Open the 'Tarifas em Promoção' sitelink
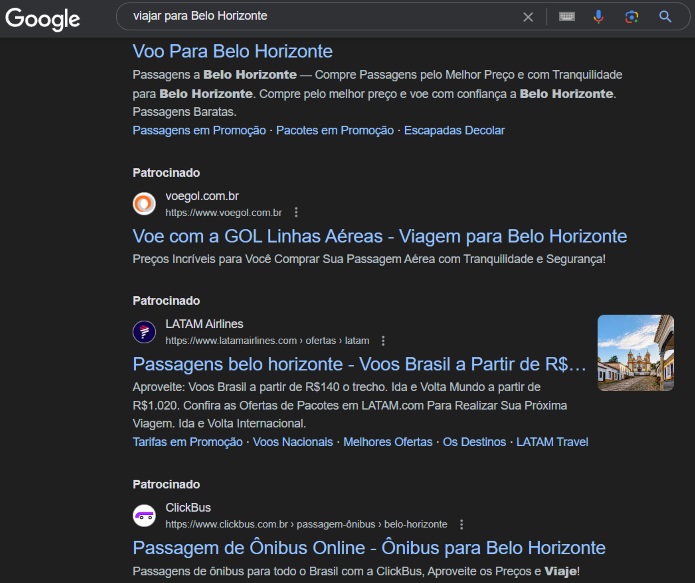 click(x=187, y=442)
